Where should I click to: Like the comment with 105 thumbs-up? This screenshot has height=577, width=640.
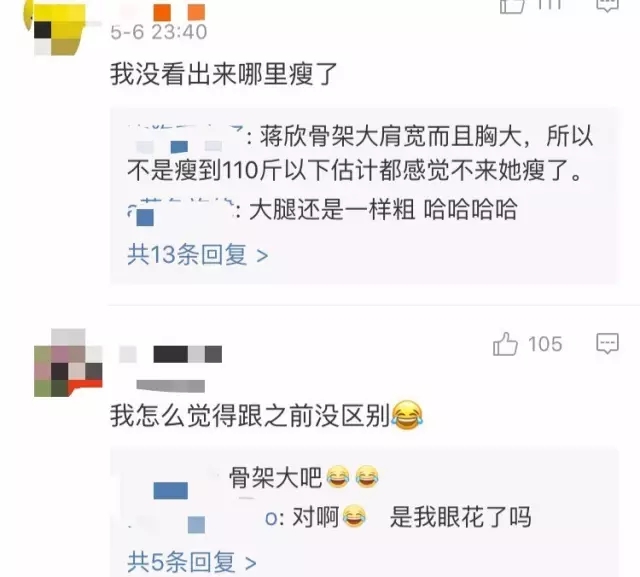505,344
